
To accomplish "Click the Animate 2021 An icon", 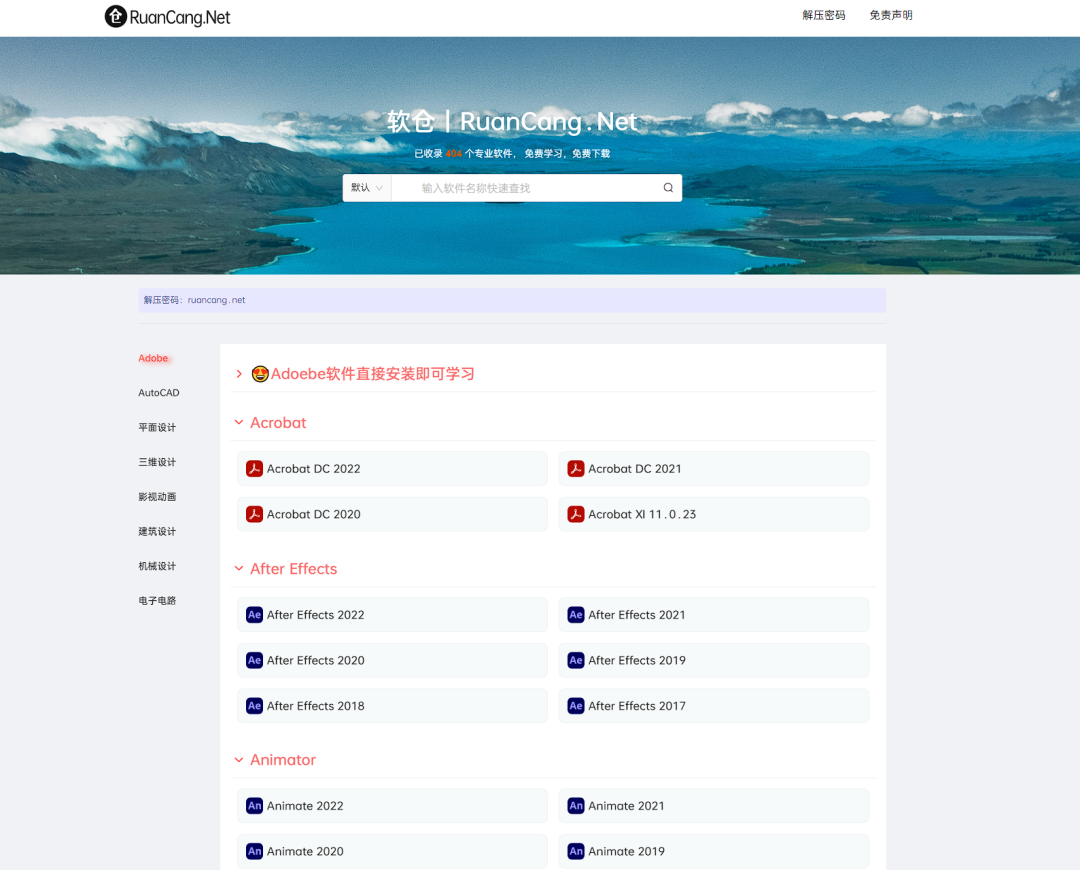I will click(576, 805).
